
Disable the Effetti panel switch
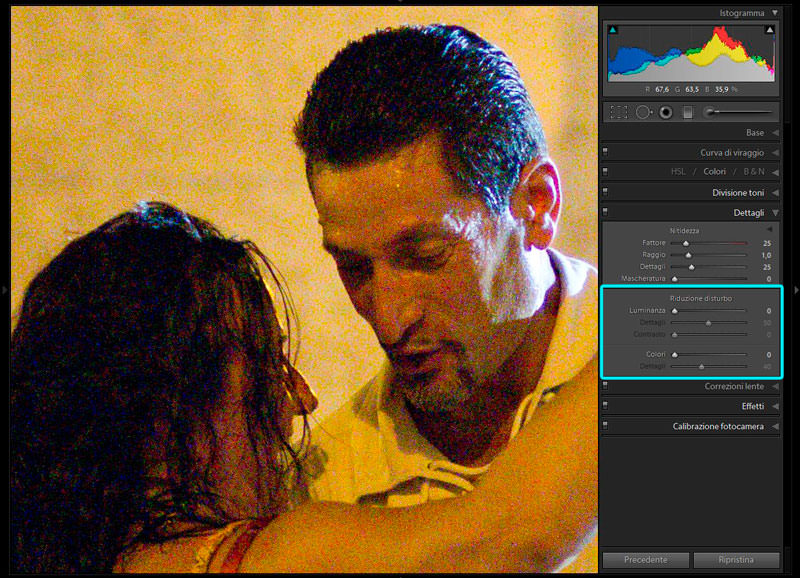point(606,406)
